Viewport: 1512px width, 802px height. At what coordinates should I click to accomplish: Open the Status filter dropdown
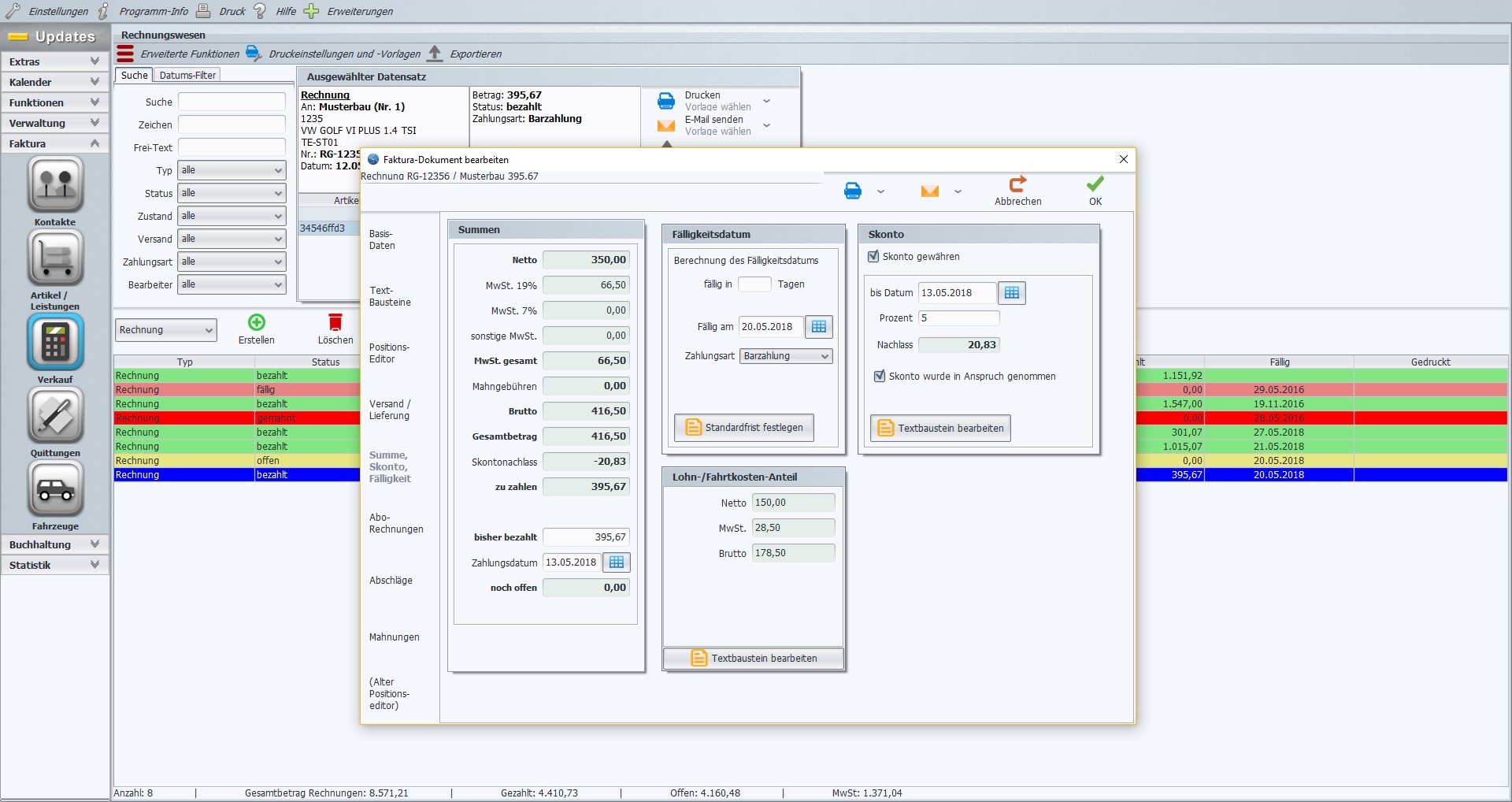[232, 193]
